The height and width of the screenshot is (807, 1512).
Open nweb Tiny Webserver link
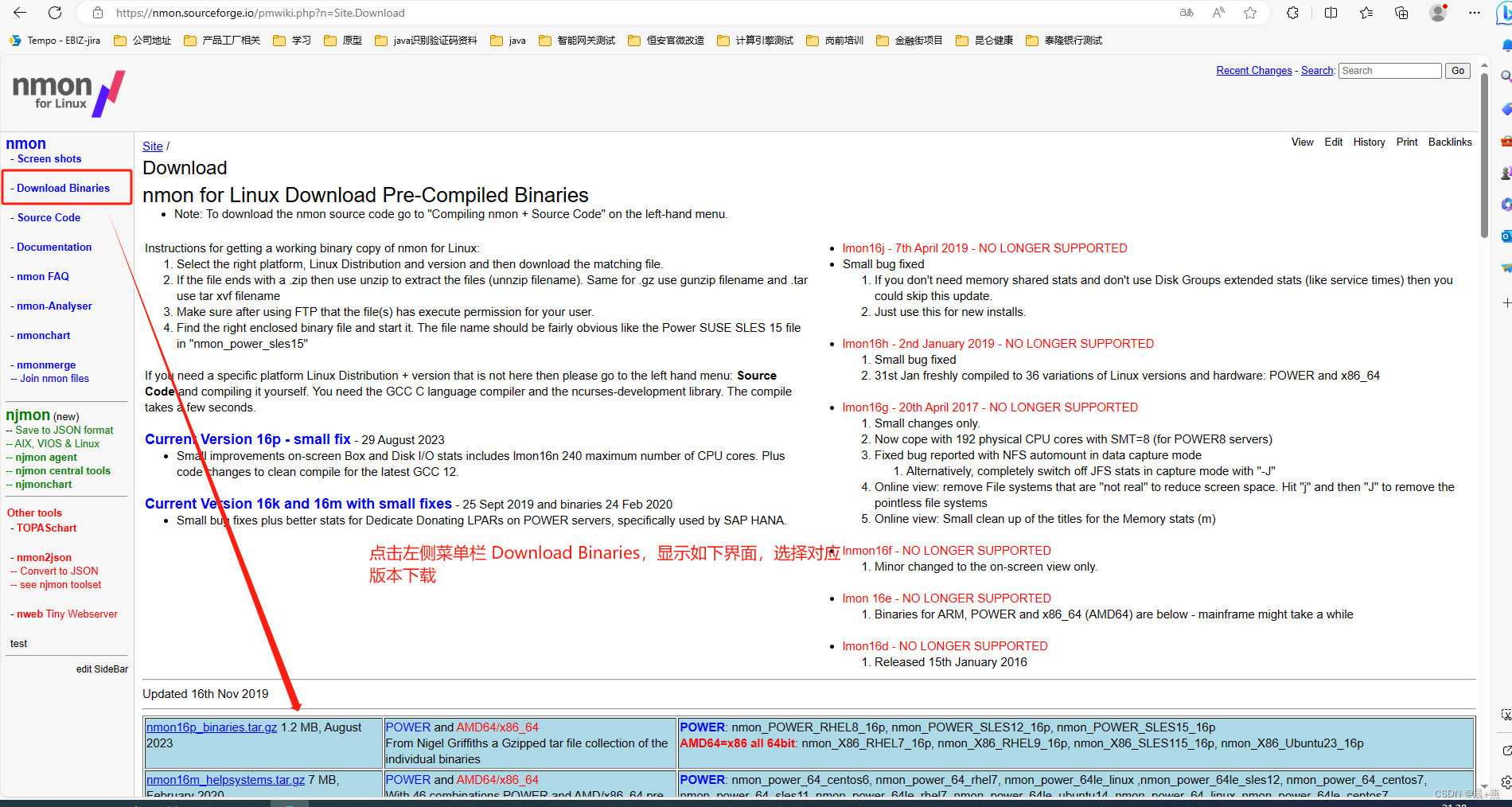(x=67, y=614)
